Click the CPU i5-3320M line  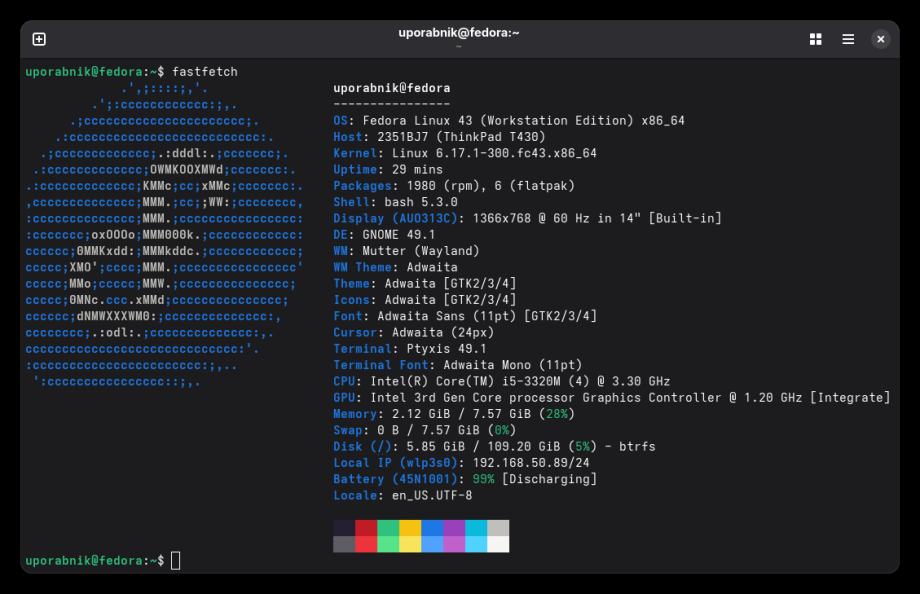pos(502,382)
